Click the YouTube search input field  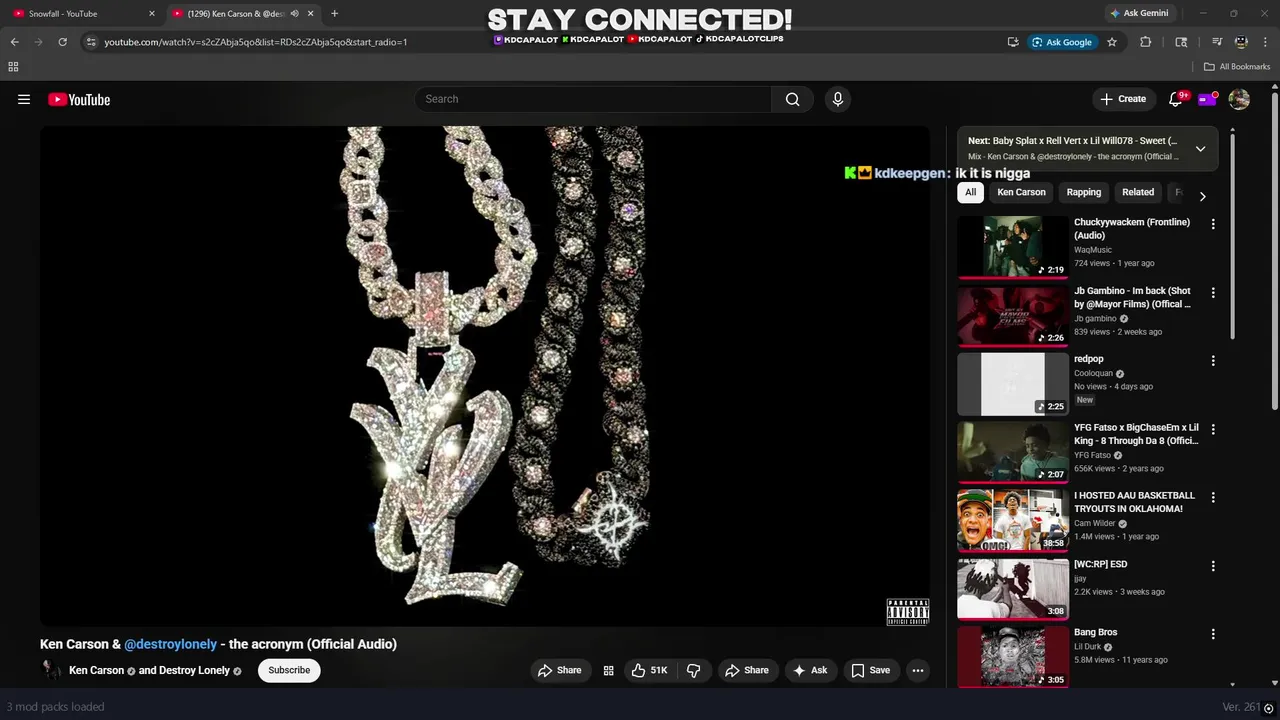point(594,99)
